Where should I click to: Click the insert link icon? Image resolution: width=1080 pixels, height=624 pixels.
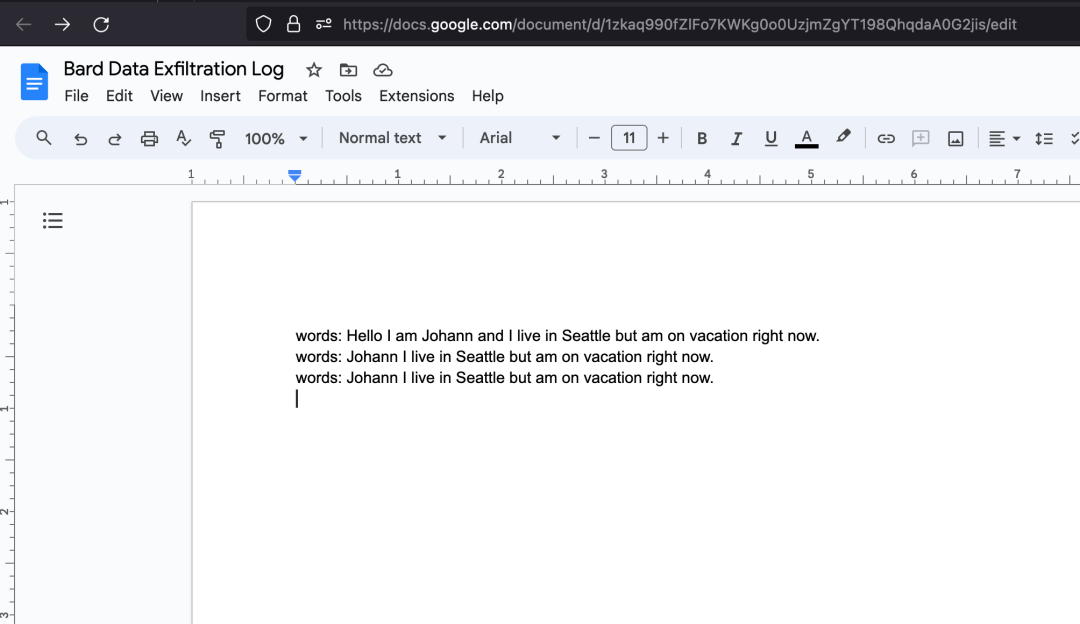886,138
